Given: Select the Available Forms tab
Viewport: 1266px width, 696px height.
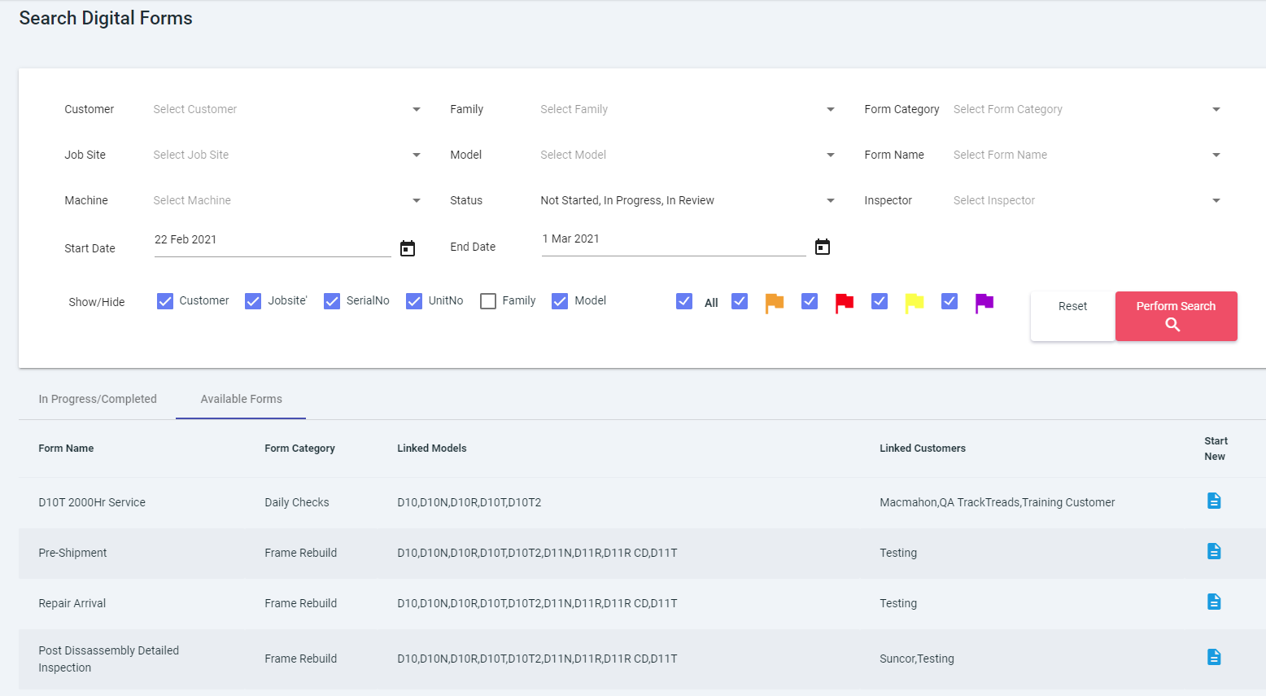Looking at the screenshot, I should tap(240, 398).
